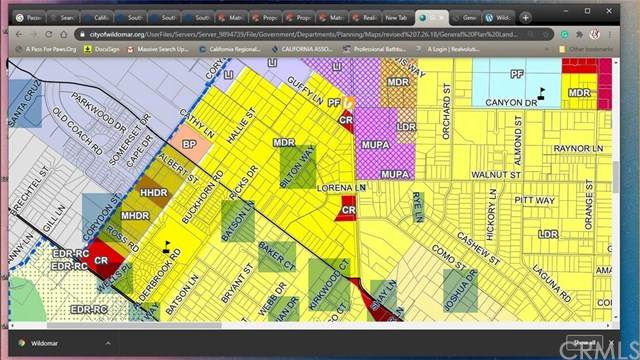
Task: Switch to the 'New Tab' tab
Action: (397, 18)
